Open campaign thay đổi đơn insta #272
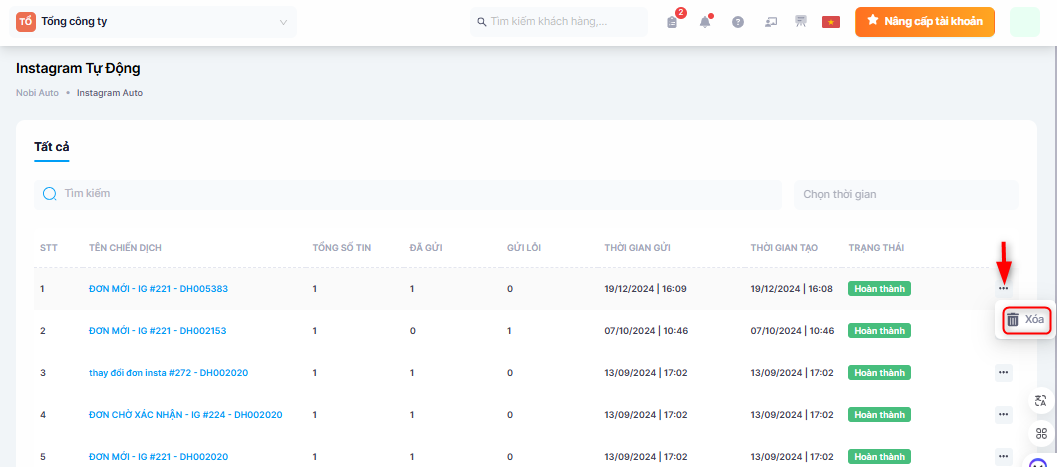Image resolution: width=1057 pixels, height=467 pixels. click(168, 373)
